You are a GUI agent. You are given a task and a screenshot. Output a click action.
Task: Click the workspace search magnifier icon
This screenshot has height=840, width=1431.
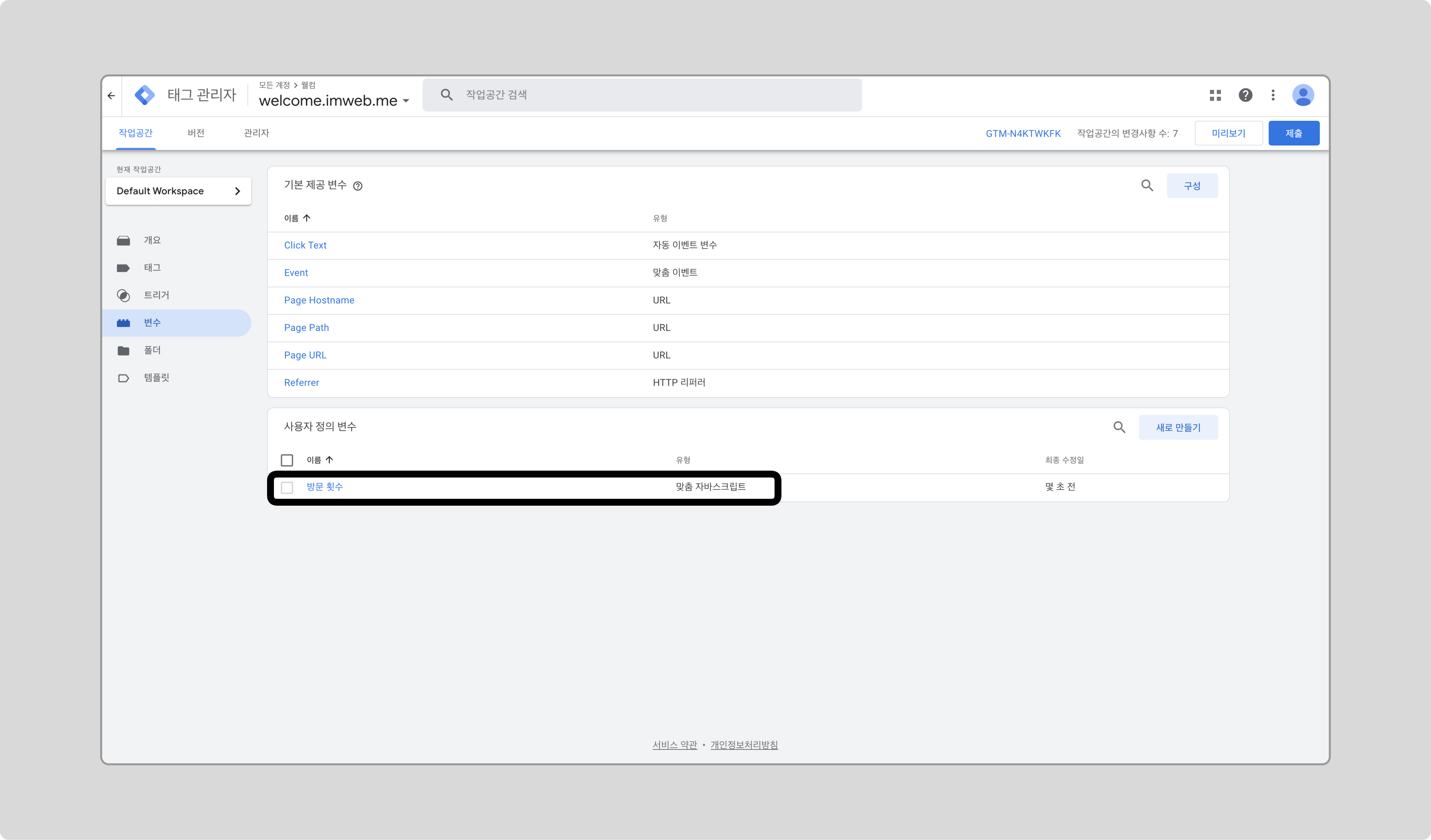coord(447,95)
